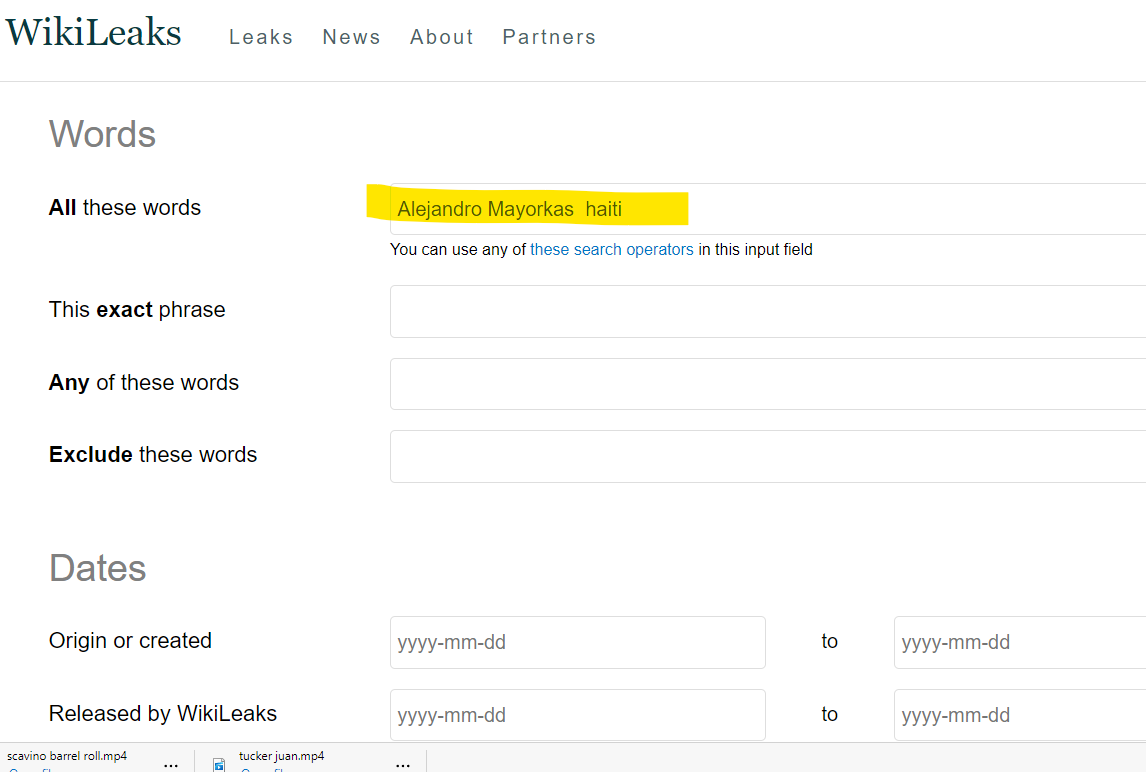The width and height of the screenshot is (1146, 772).
Task: Open the Leaks navigation menu
Action: 261,37
